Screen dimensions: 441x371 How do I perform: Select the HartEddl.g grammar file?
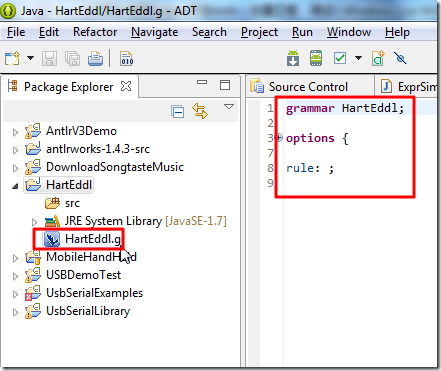pos(93,239)
